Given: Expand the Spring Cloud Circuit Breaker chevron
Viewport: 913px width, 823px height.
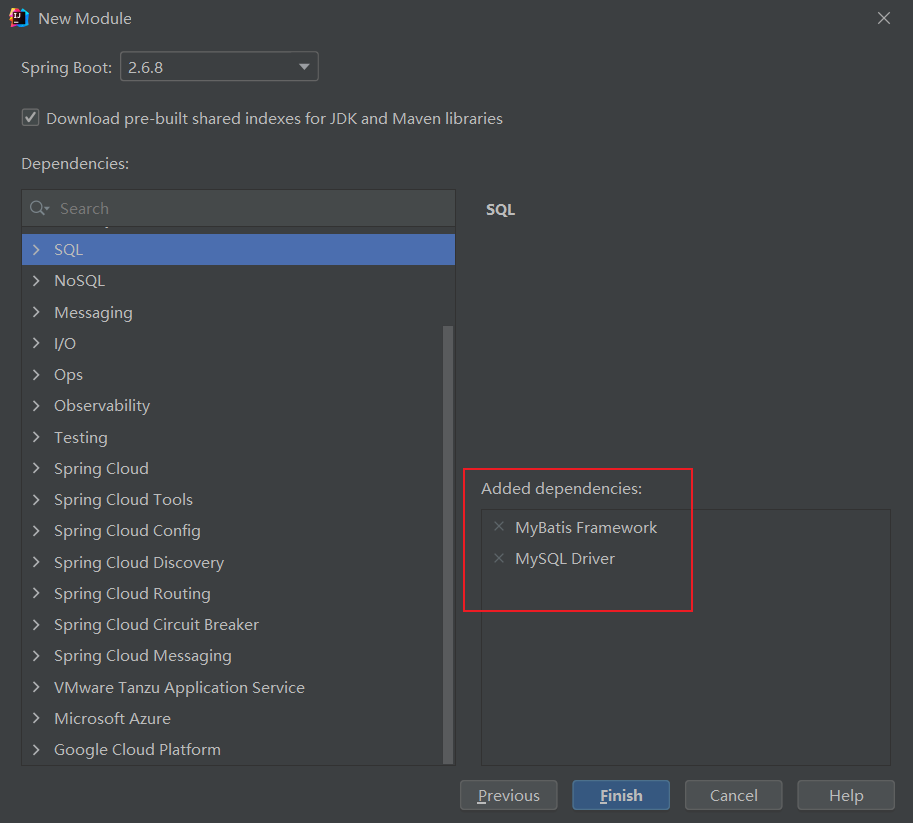Looking at the screenshot, I should pos(36,624).
